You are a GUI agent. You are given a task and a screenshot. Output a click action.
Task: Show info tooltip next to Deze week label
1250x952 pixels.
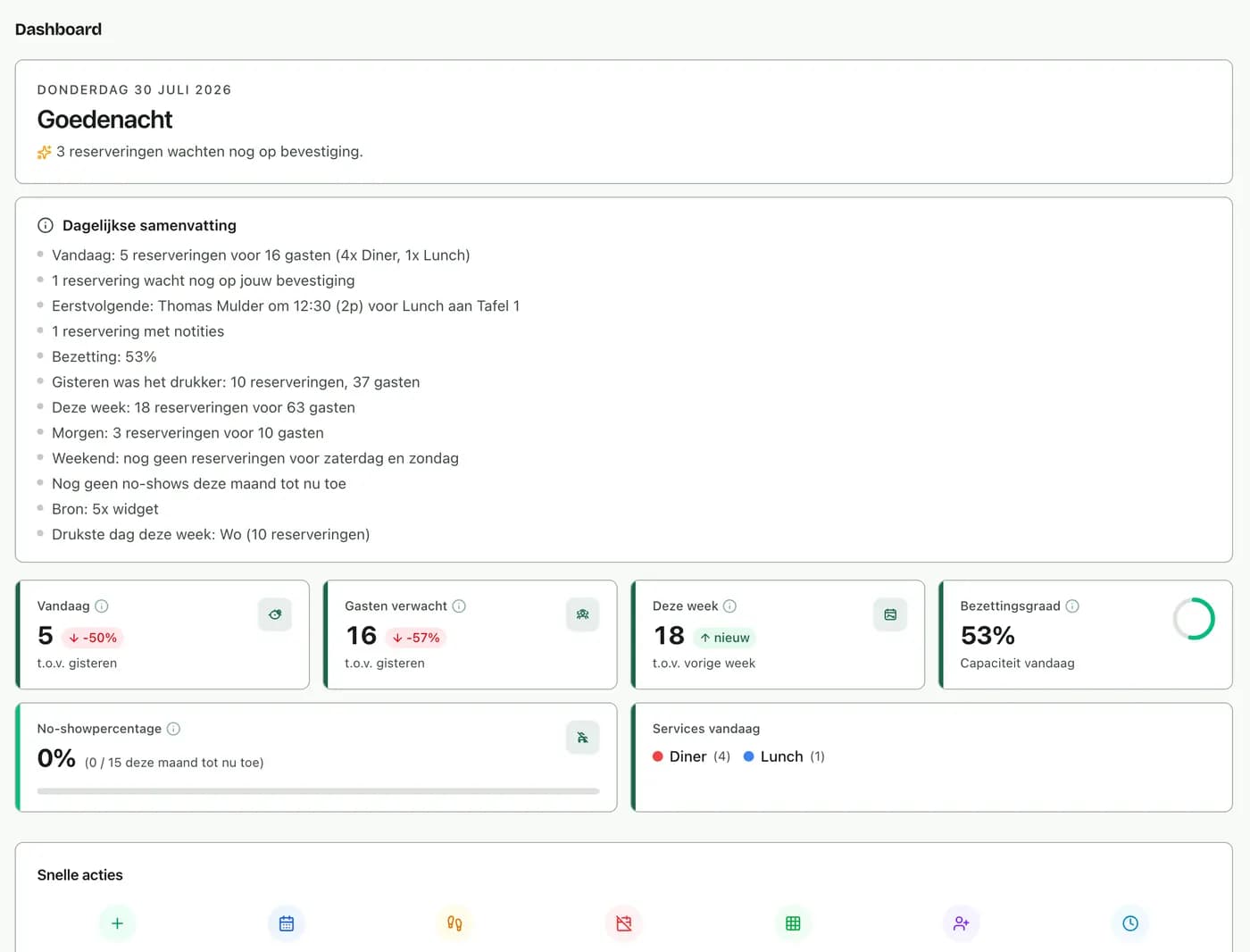coord(729,606)
